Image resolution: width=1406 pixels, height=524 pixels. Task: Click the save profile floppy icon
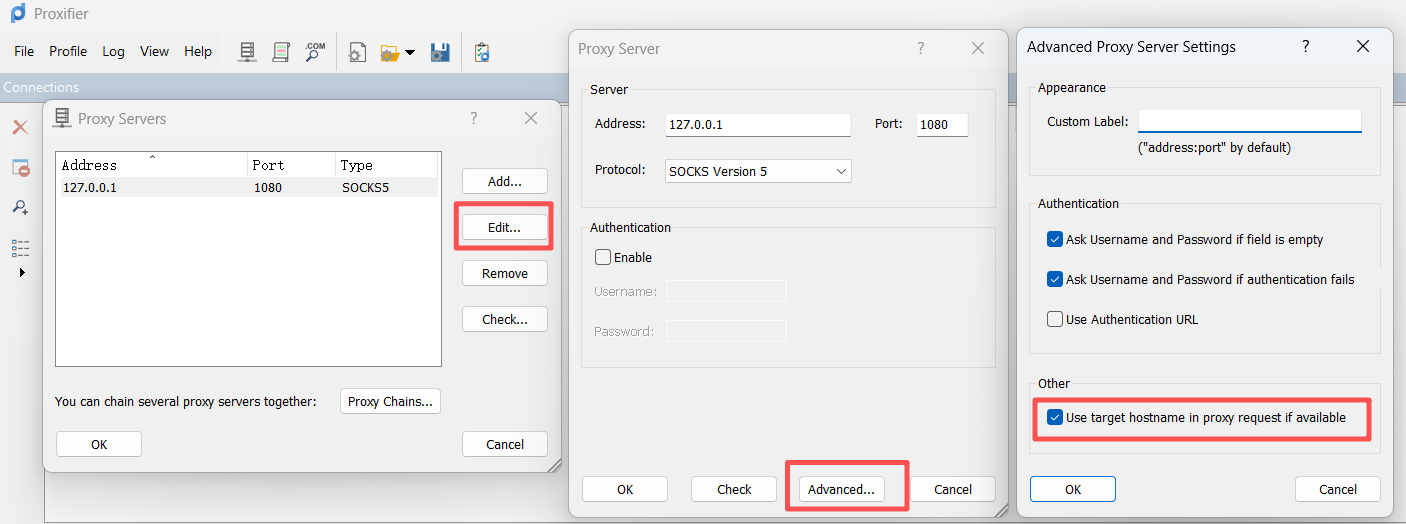pyautogui.click(x=439, y=52)
